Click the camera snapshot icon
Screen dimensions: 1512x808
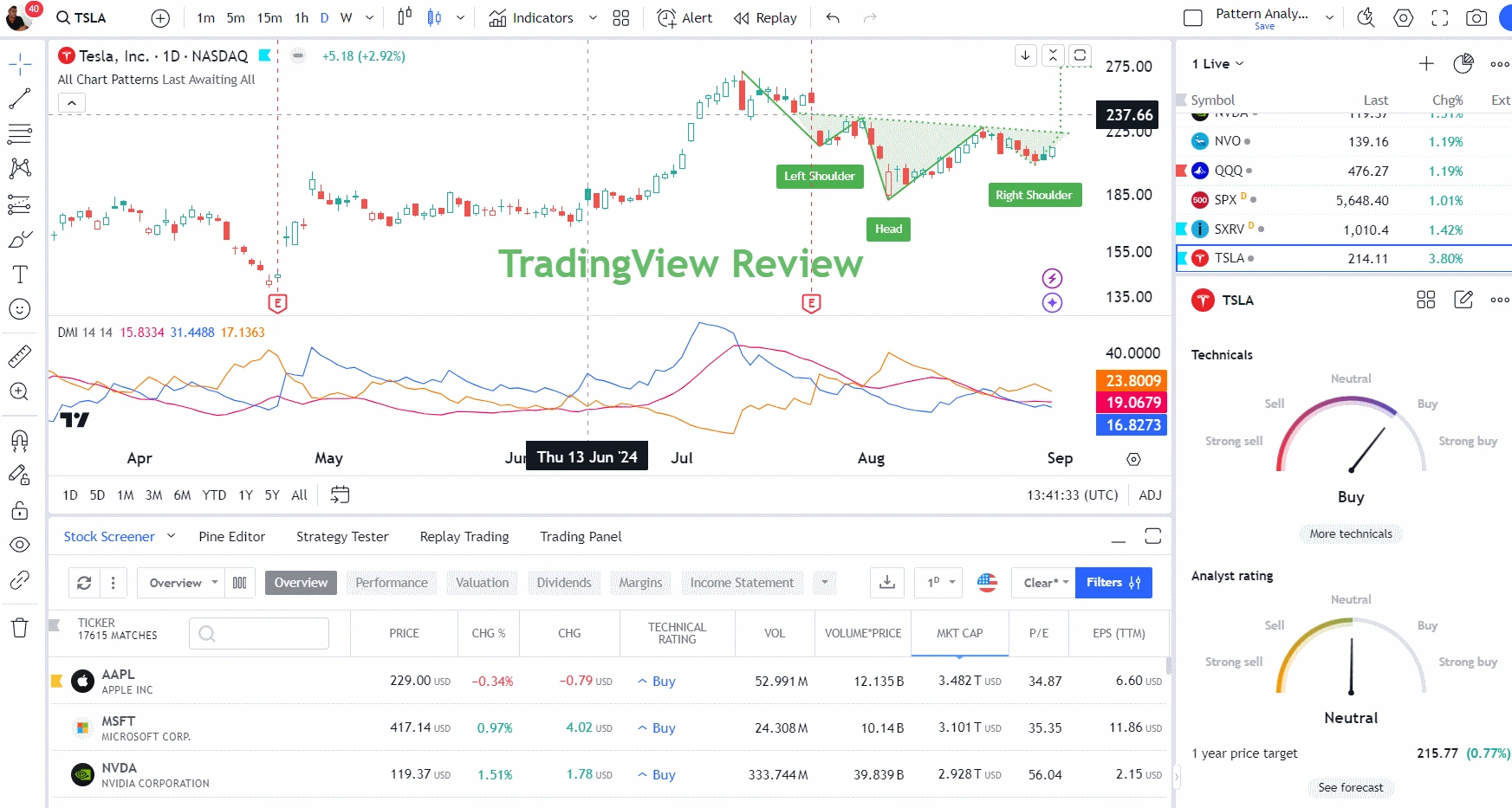click(1476, 17)
